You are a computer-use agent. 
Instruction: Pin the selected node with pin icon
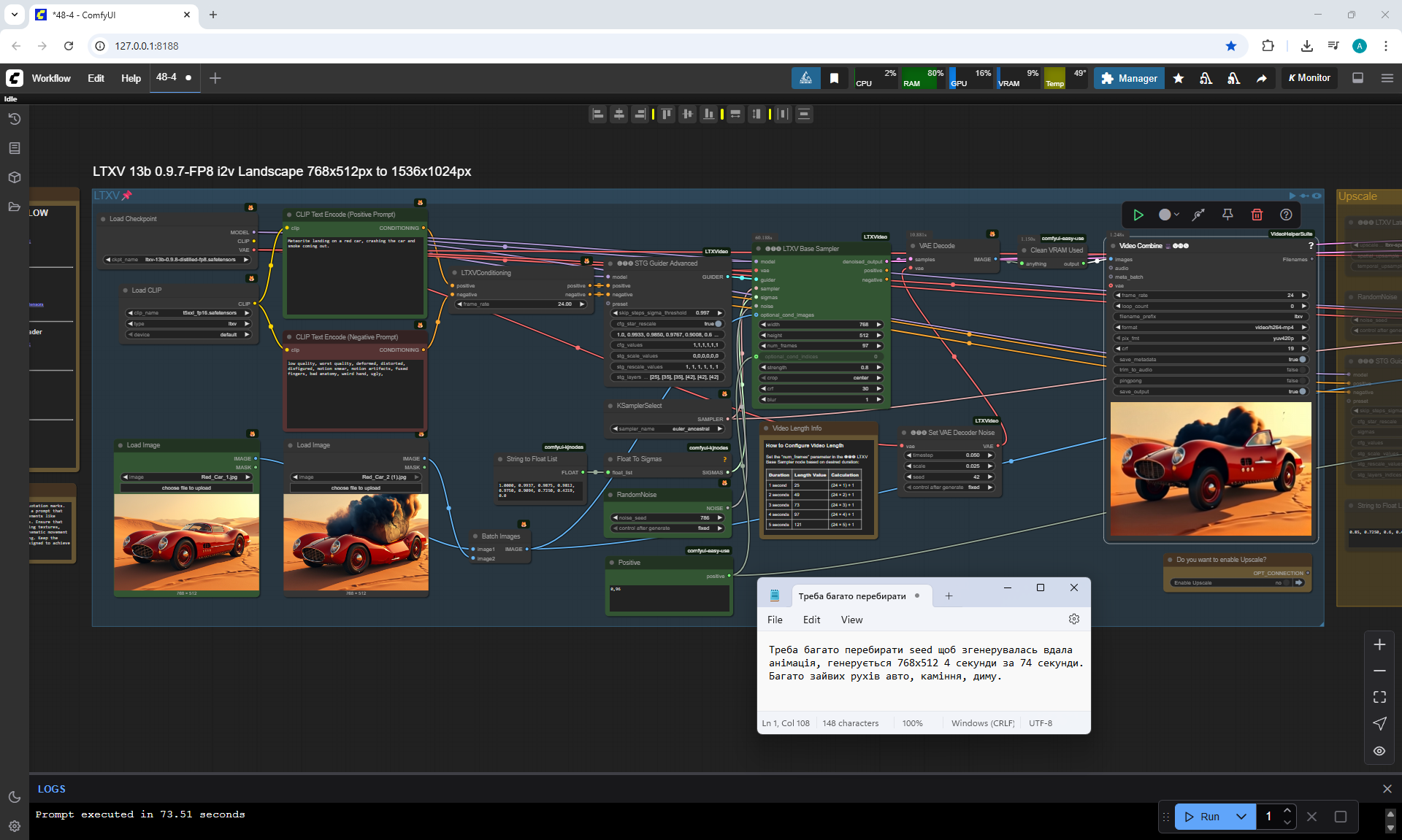coord(1227,215)
